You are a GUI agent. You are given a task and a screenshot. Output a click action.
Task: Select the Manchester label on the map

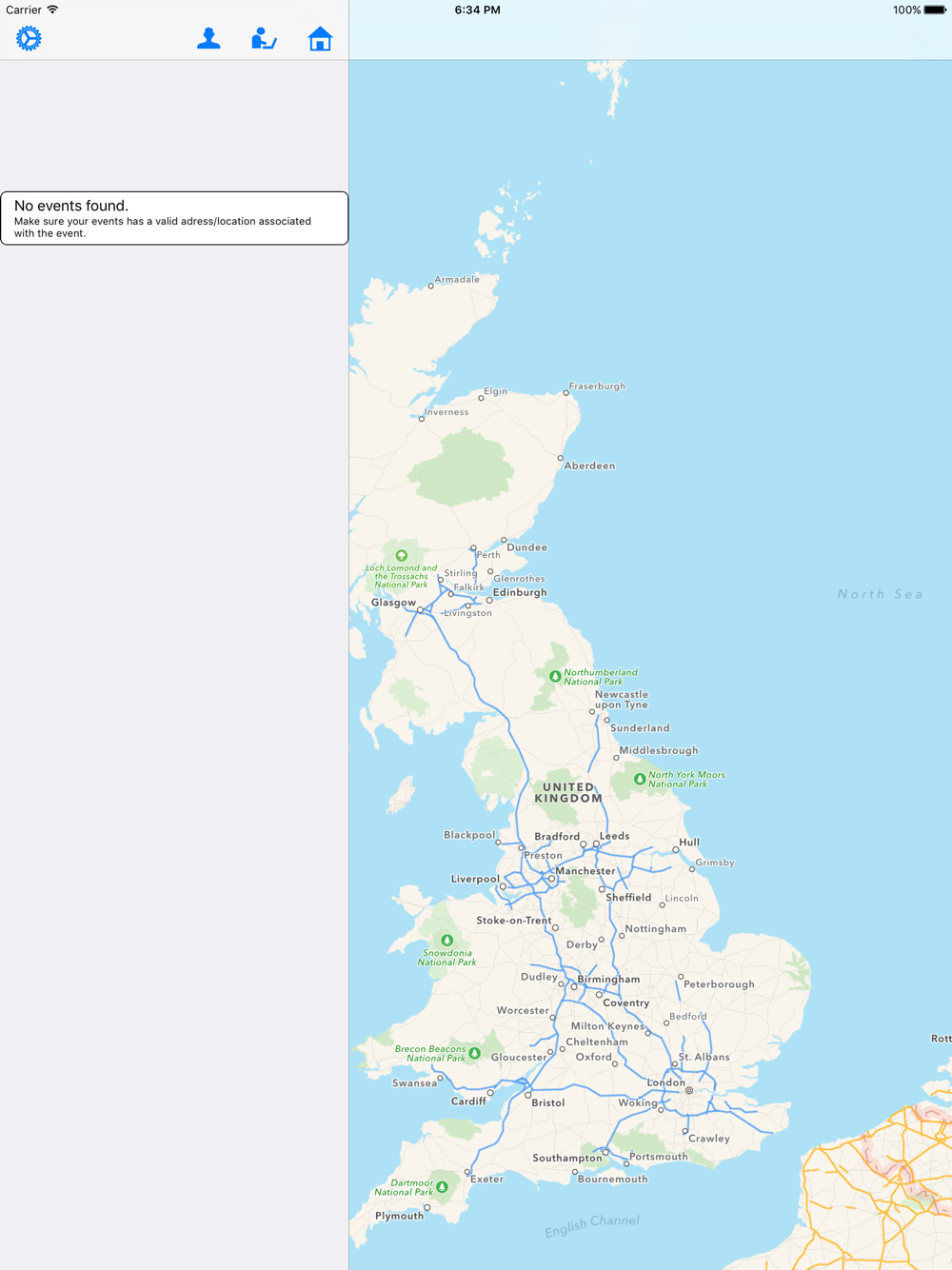tap(585, 871)
